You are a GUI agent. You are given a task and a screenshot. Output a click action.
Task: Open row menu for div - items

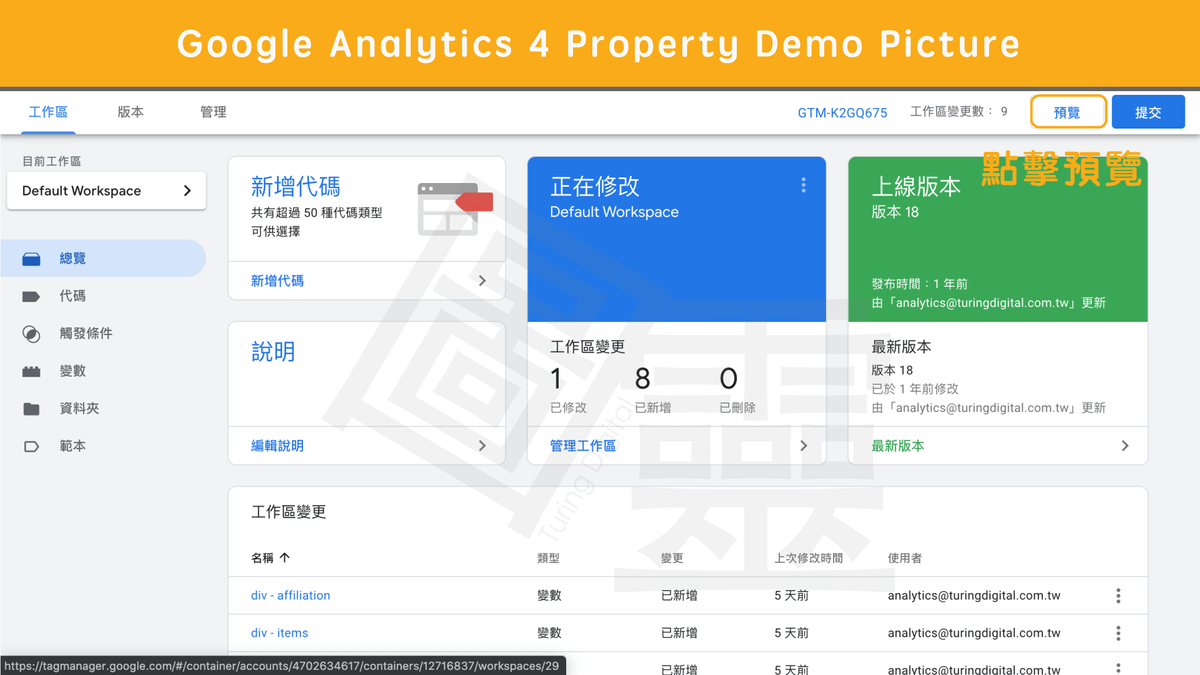pyautogui.click(x=1118, y=633)
